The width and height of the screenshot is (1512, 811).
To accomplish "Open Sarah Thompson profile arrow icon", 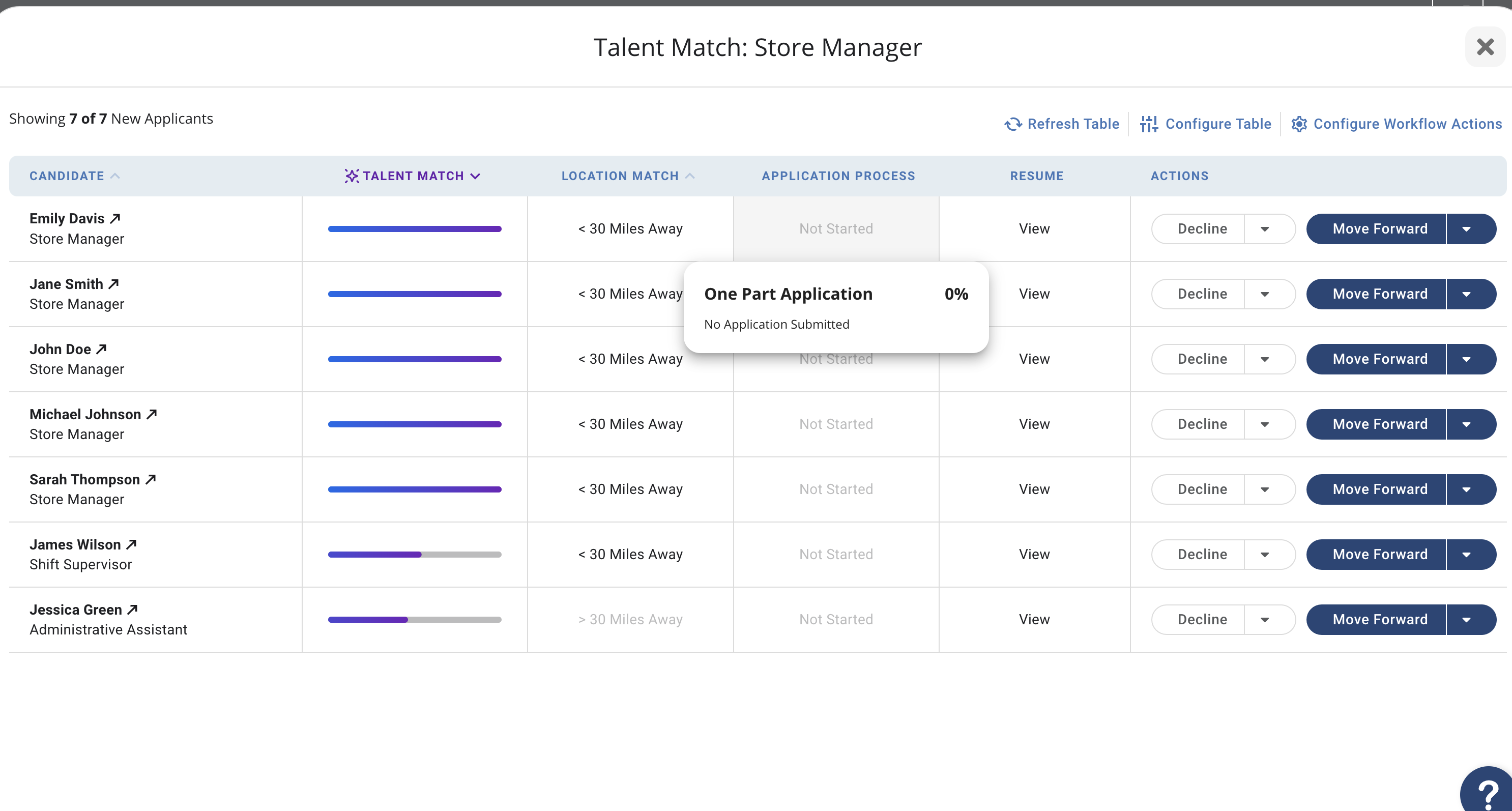I will coord(151,479).
